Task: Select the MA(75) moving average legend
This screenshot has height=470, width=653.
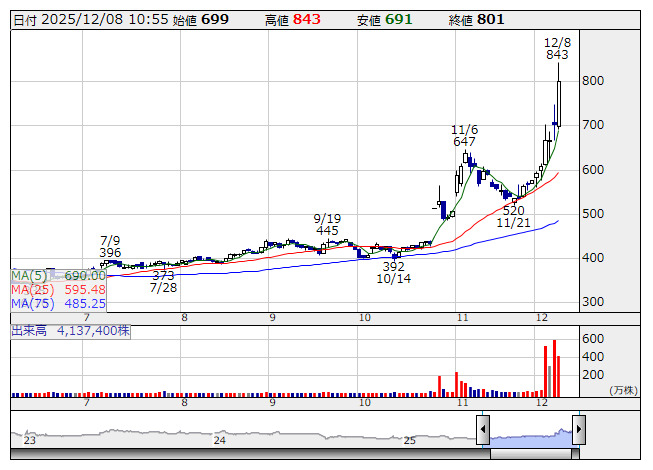Action: click(58, 303)
